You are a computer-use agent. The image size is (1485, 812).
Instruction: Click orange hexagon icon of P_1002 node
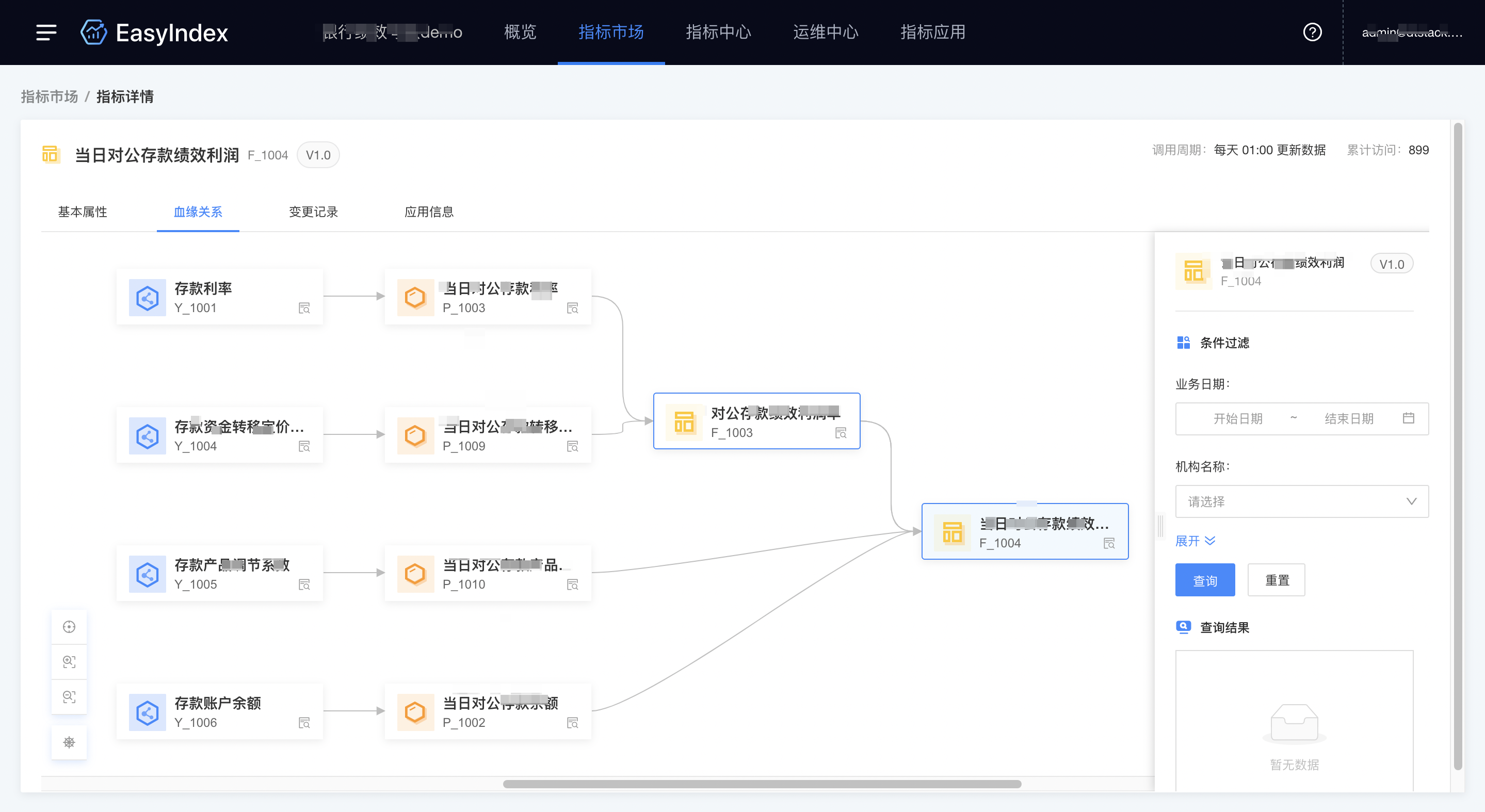[415, 713]
